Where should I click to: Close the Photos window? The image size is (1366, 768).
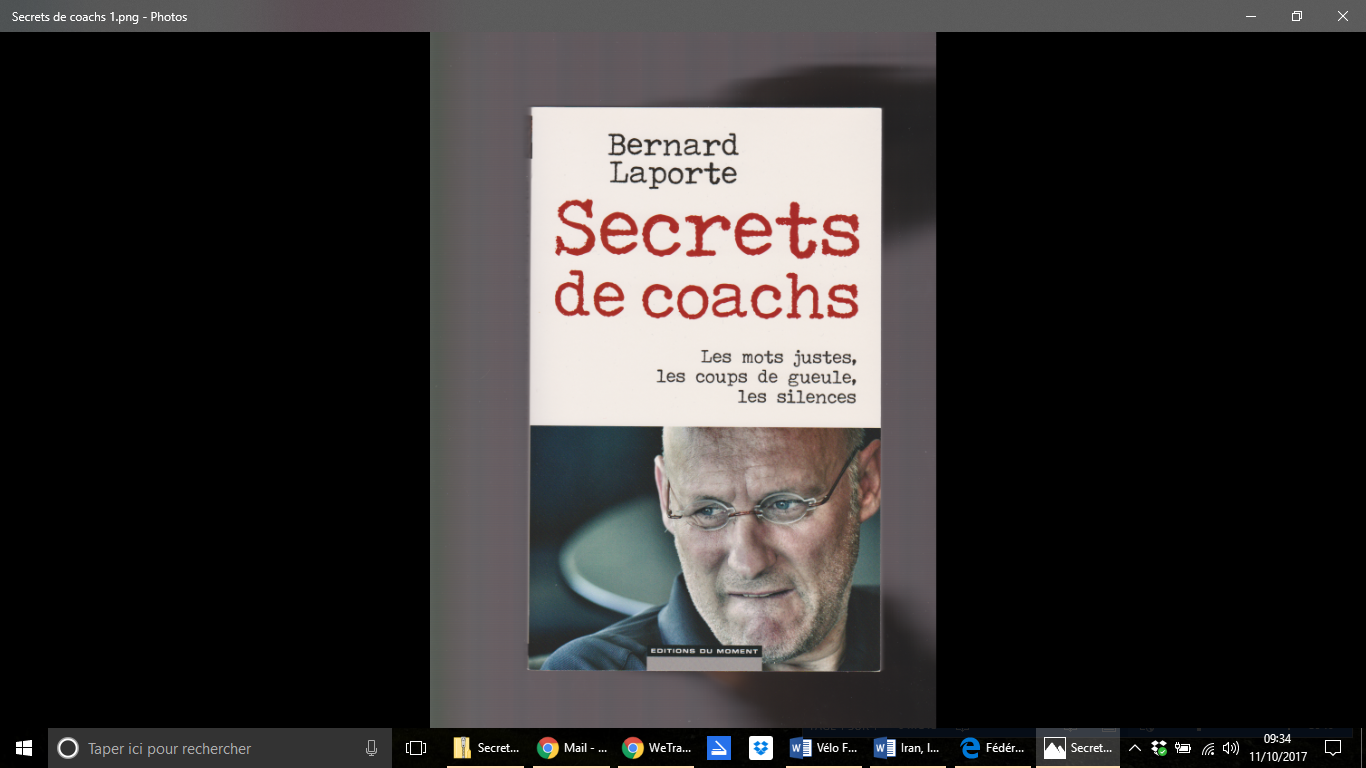point(1343,16)
